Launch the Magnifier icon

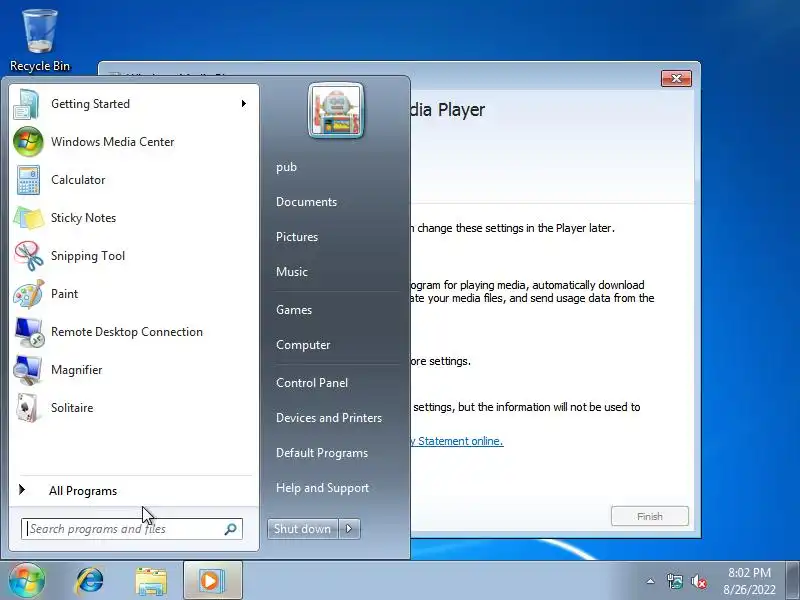28,370
